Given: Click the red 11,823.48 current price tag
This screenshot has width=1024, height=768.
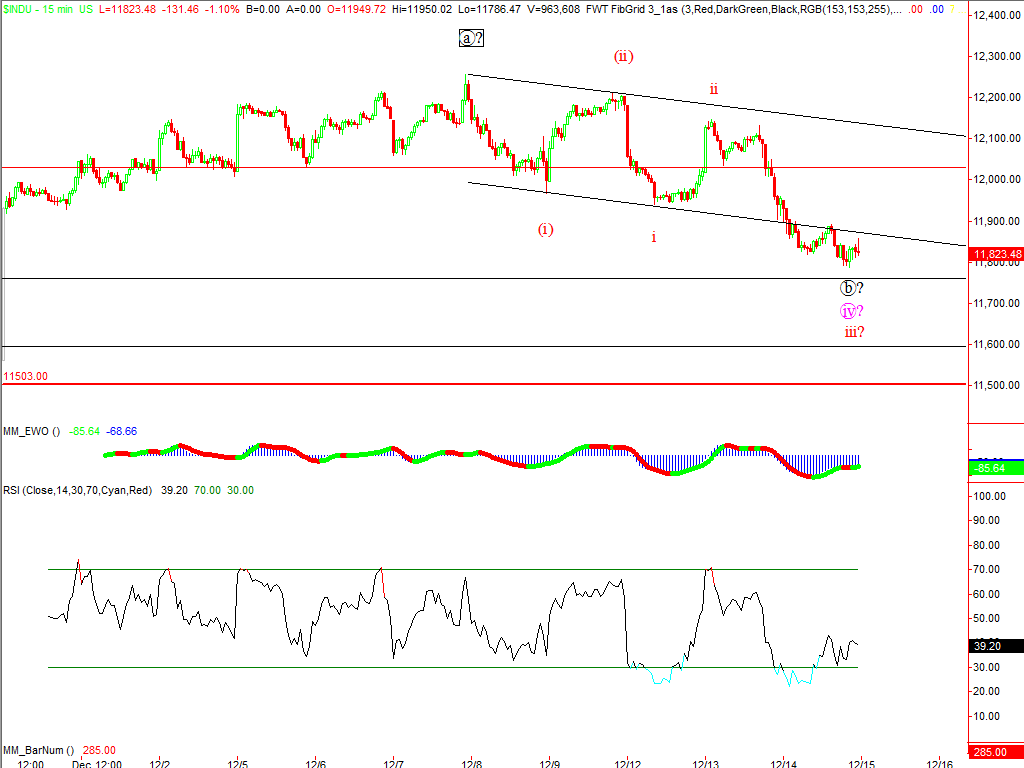Looking at the screenshot, I should click(996, 254).
